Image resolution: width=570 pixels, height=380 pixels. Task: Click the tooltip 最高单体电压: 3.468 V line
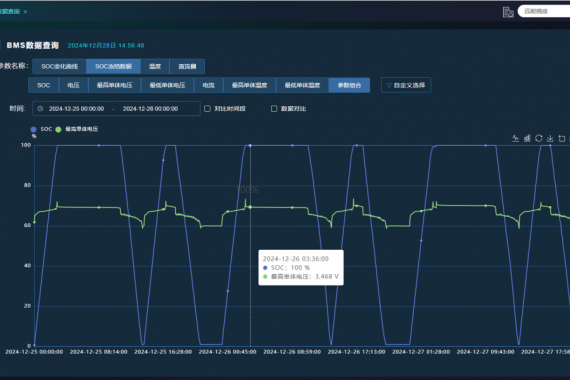(x=301, y=277)
